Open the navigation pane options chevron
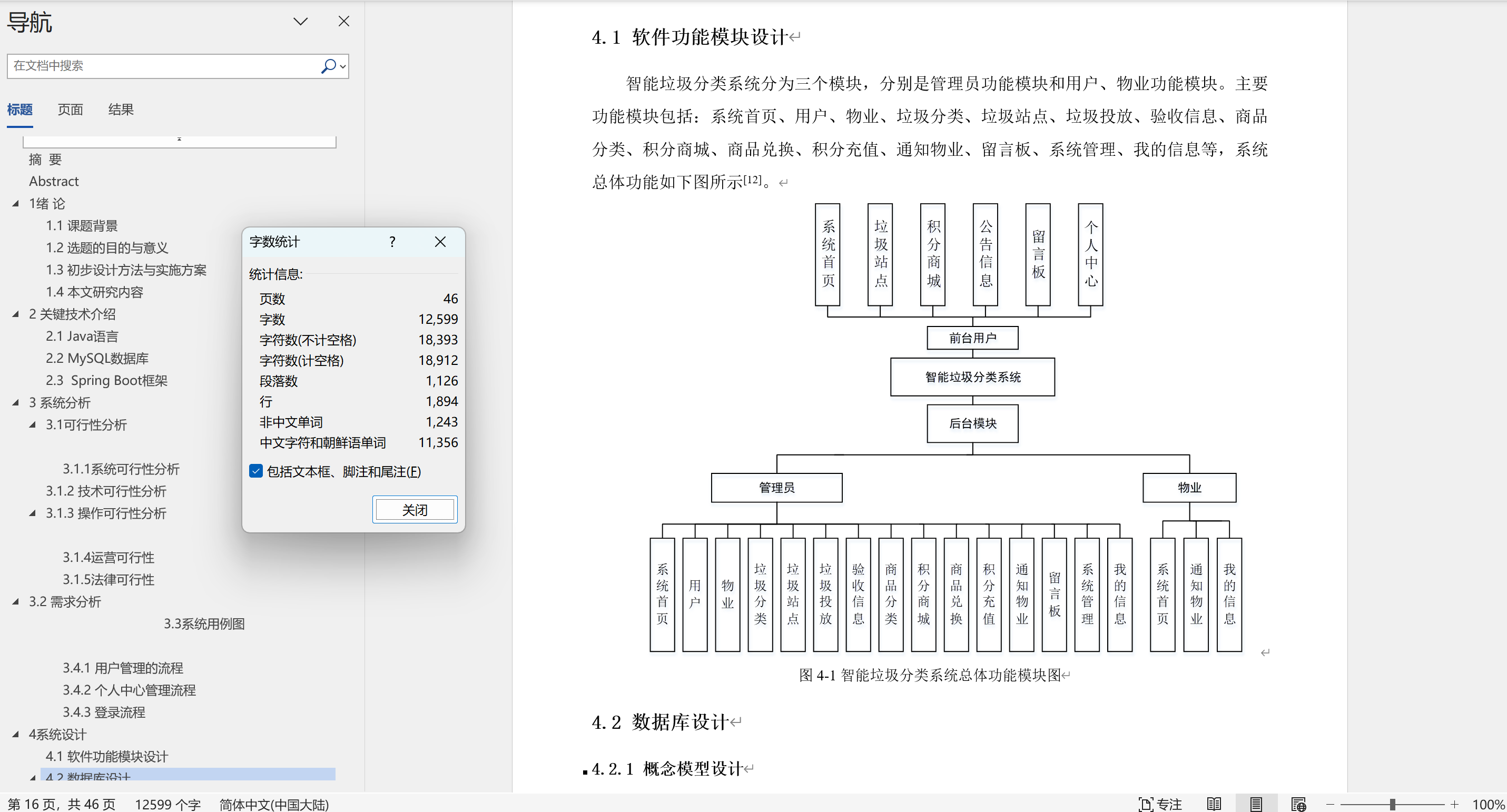Viewport: 1507px width, 812px height. (300, 22)
